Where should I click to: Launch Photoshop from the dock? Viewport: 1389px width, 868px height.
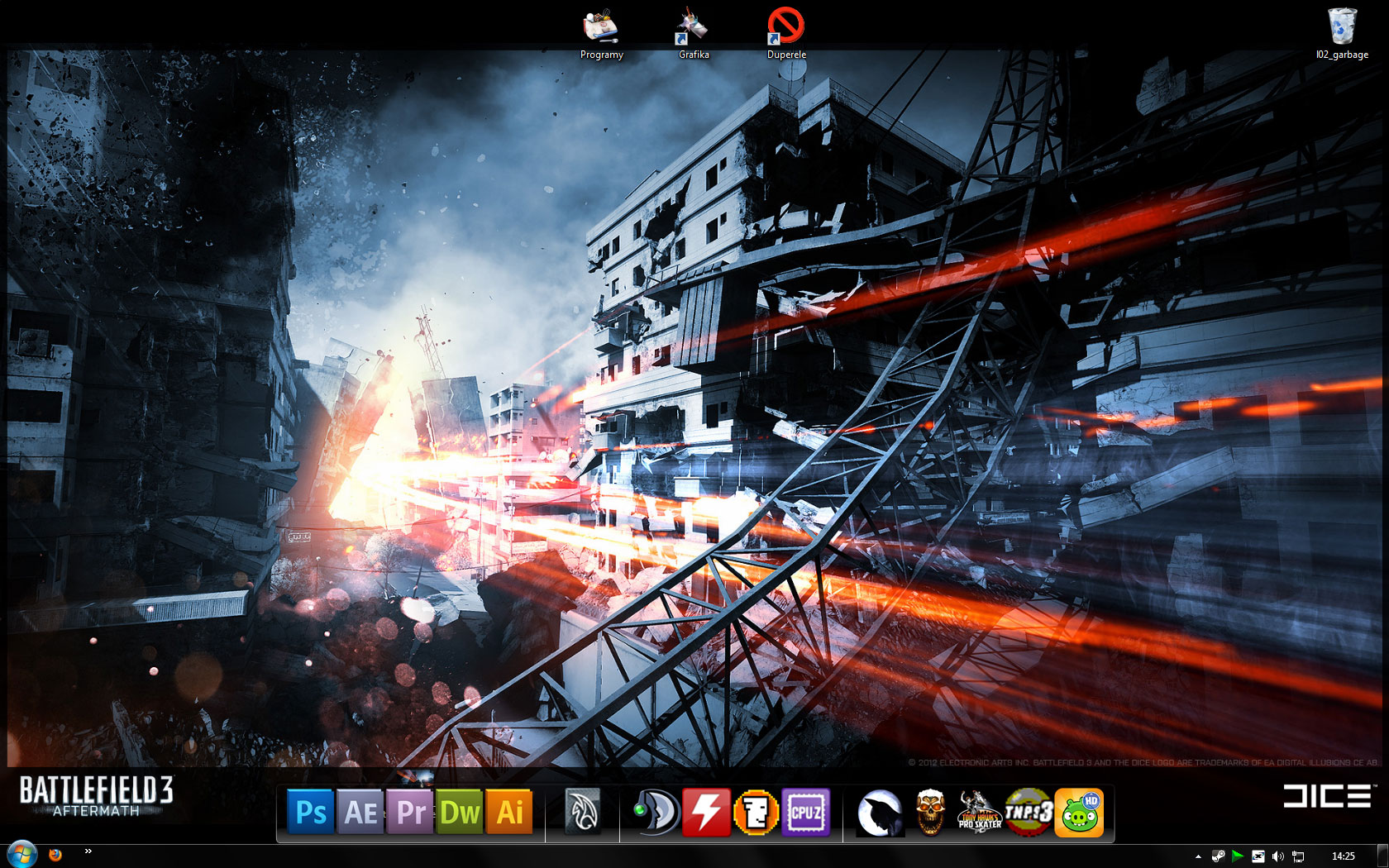(x=310, y=812)
